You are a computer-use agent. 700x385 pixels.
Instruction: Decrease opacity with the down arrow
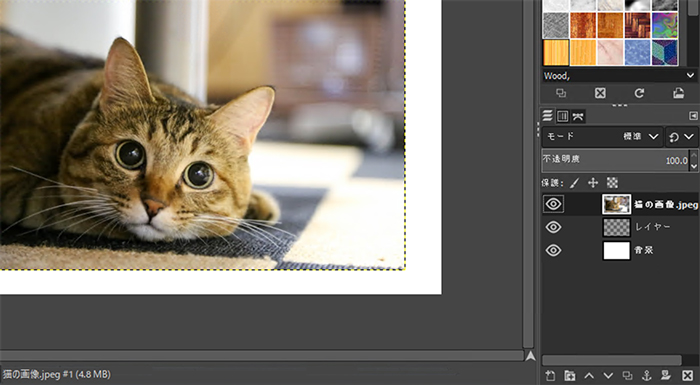coord(694,166)
